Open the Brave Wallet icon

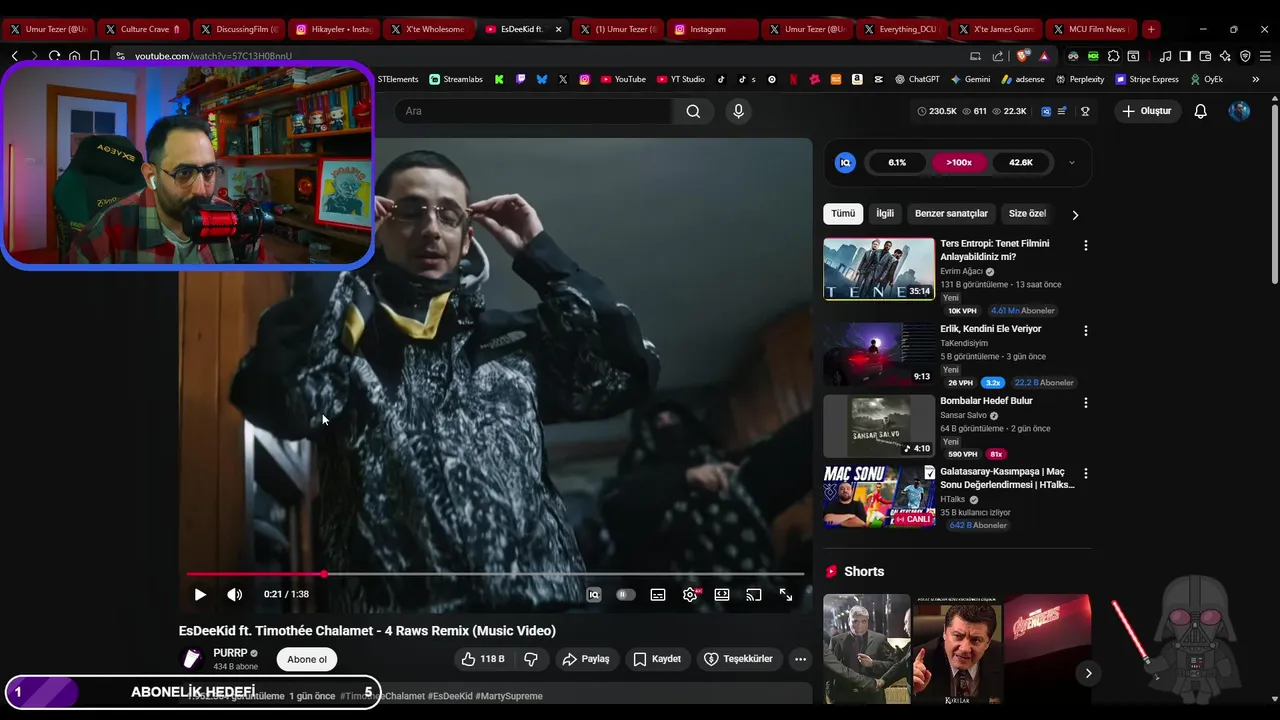(x=1205, y=56)
